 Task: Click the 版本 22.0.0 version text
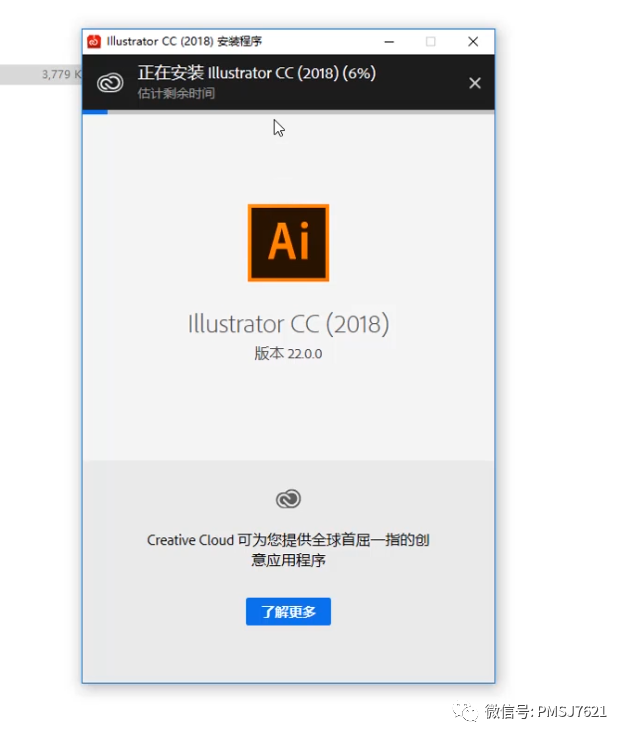coord(288,353)
